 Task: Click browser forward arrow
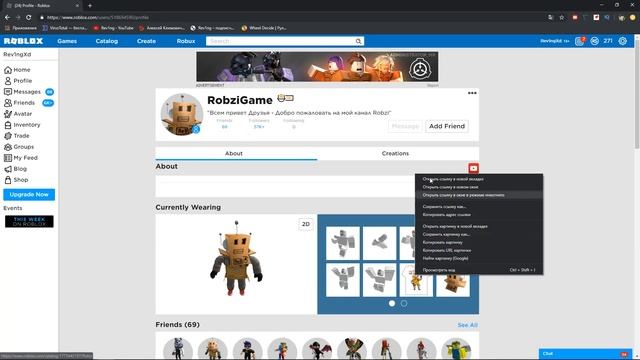18,17
